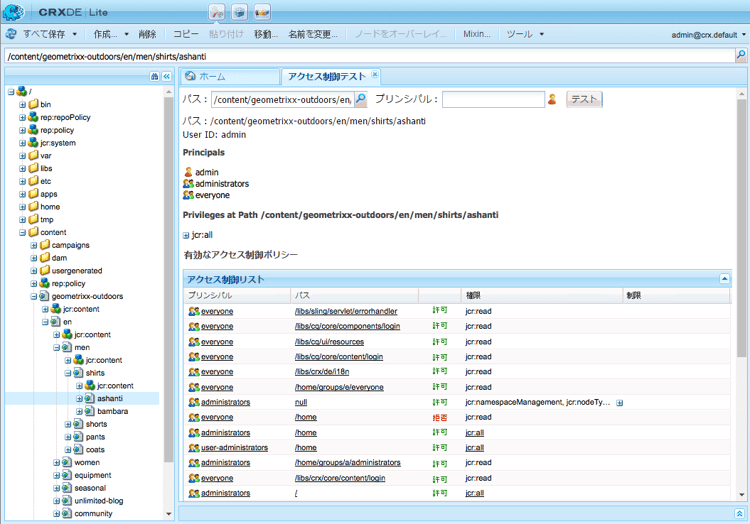This screenshot has width=750, height=524.
Task: Click the 権限 column header
Action: [542, 295]
